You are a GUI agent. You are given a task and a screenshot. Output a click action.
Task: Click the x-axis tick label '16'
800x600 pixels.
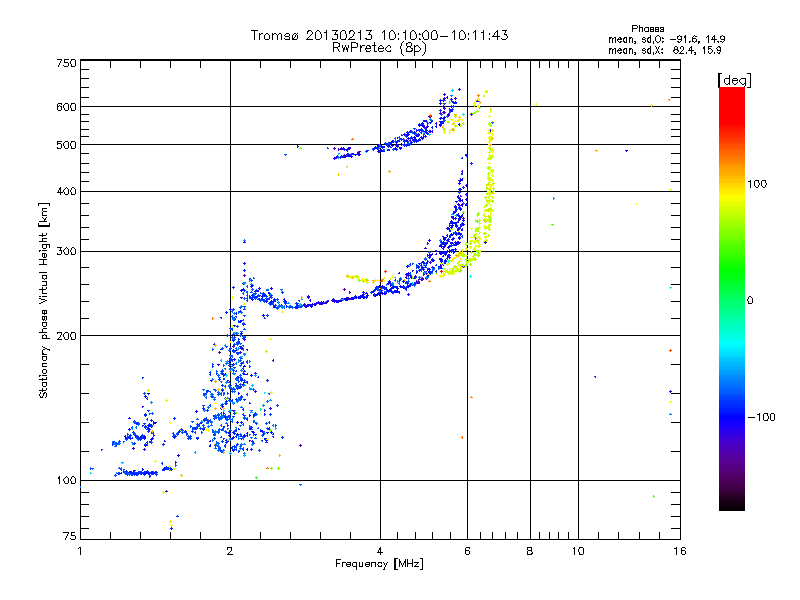[x=680, y=551]
